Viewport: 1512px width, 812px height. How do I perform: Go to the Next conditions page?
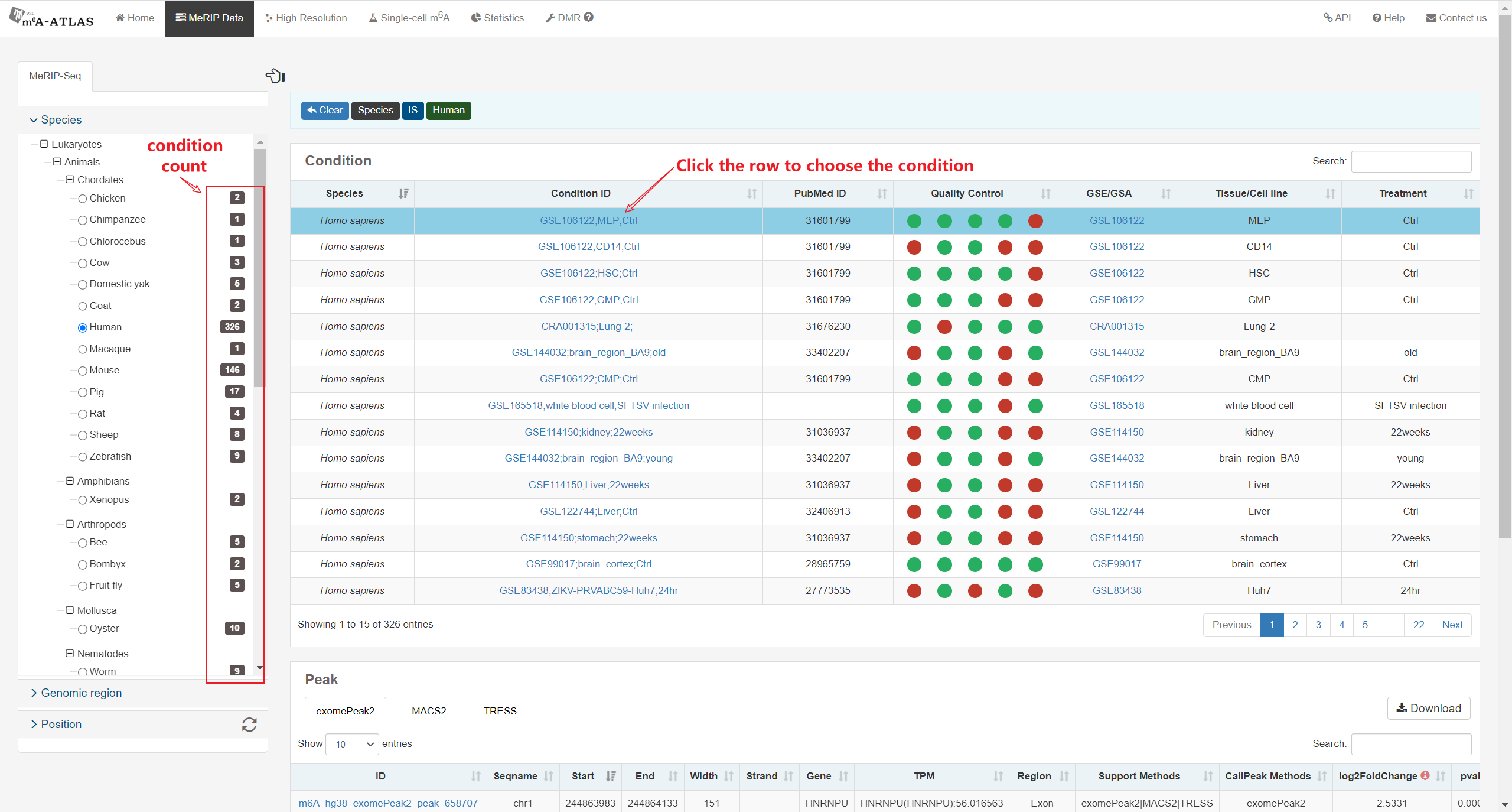coord(1452,625)
